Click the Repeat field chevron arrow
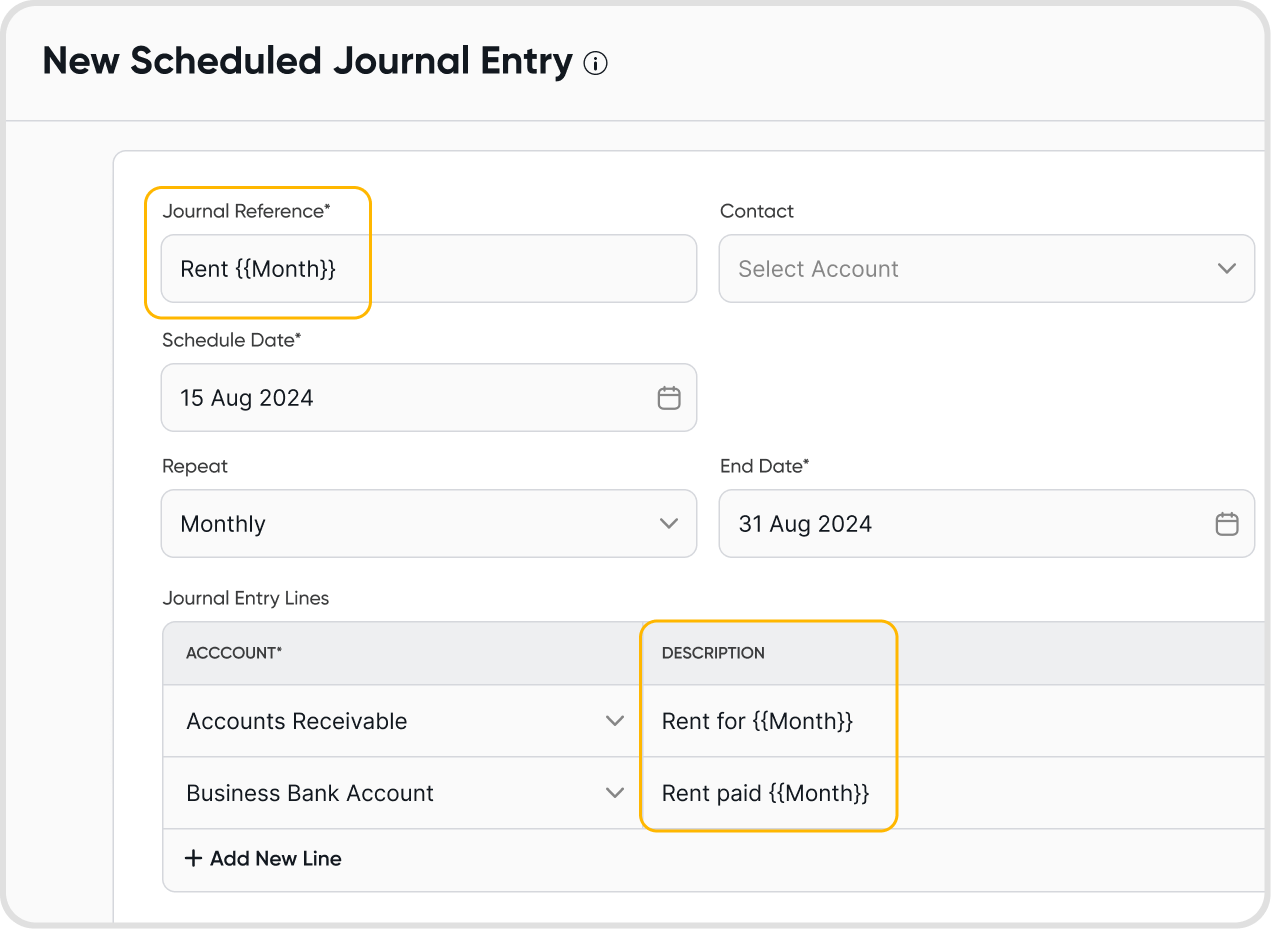 tap(669, 524)
